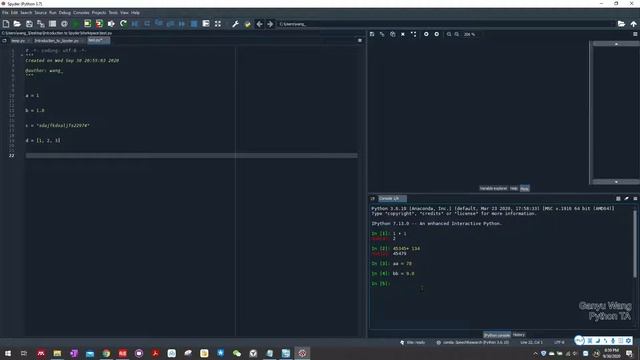Show the next plot
640x360 pixels.
coord(437,34)
